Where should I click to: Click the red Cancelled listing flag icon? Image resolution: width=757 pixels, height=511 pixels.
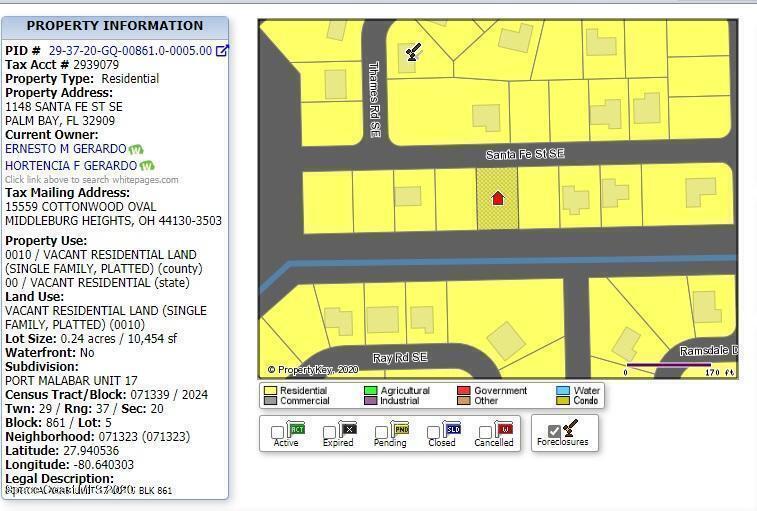504,428
